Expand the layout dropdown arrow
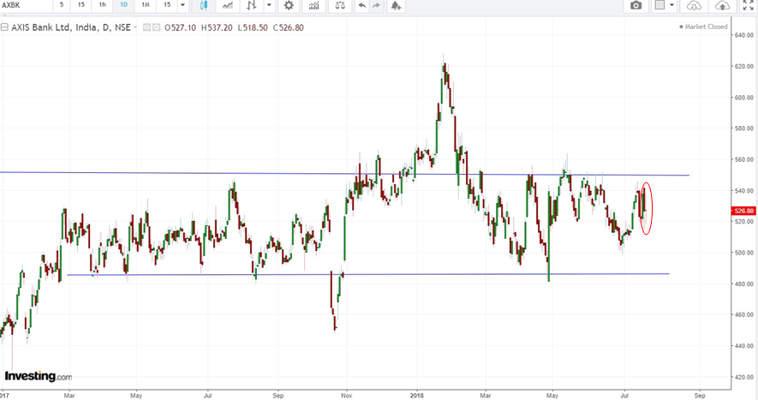 pyautogui.click(x=671, y=5)
